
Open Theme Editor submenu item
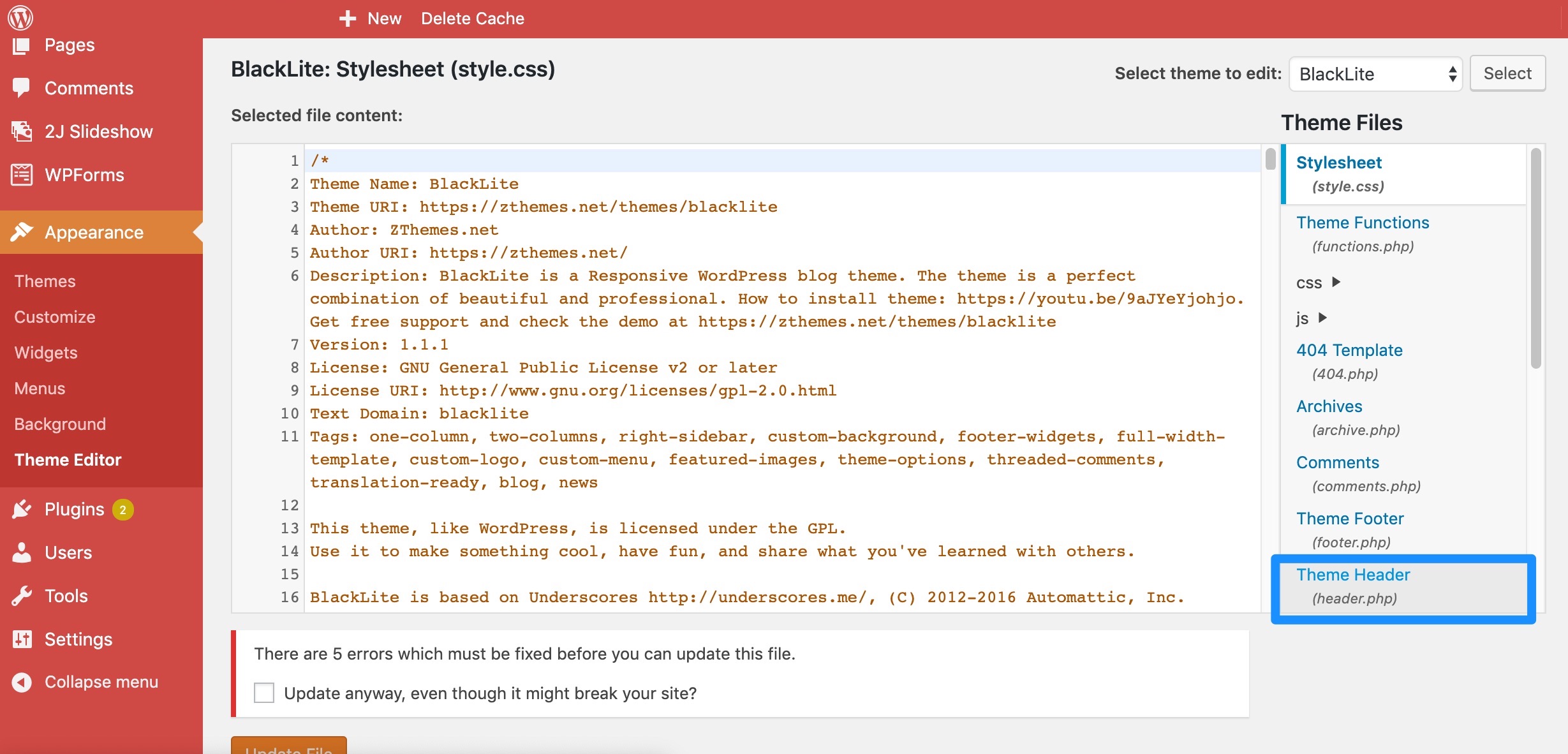pyautogui.click(x=68, y=460)
